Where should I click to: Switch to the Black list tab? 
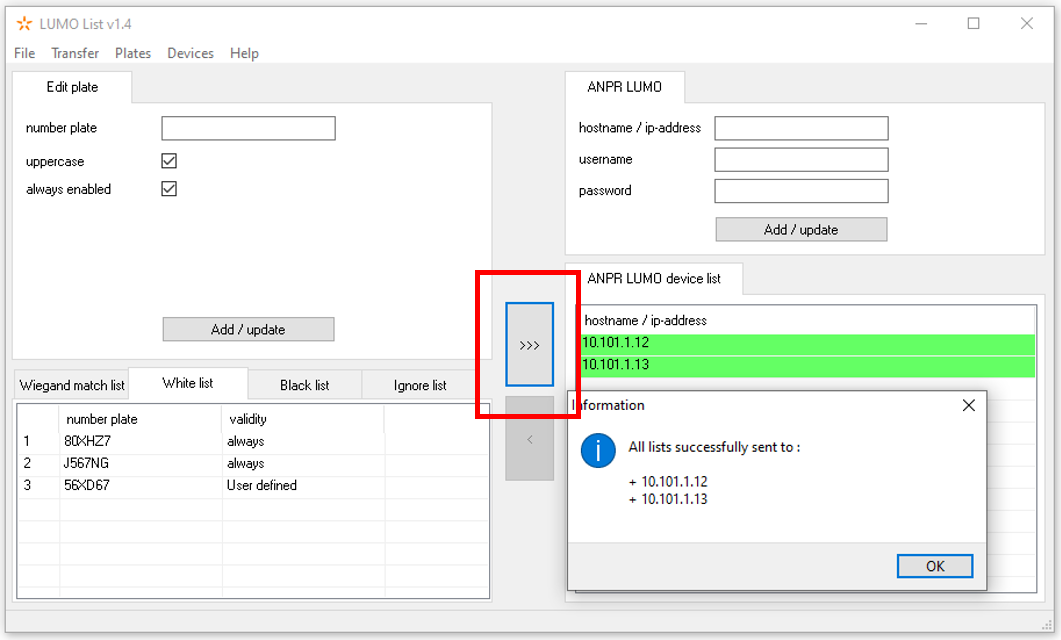[x=304, y=386]
